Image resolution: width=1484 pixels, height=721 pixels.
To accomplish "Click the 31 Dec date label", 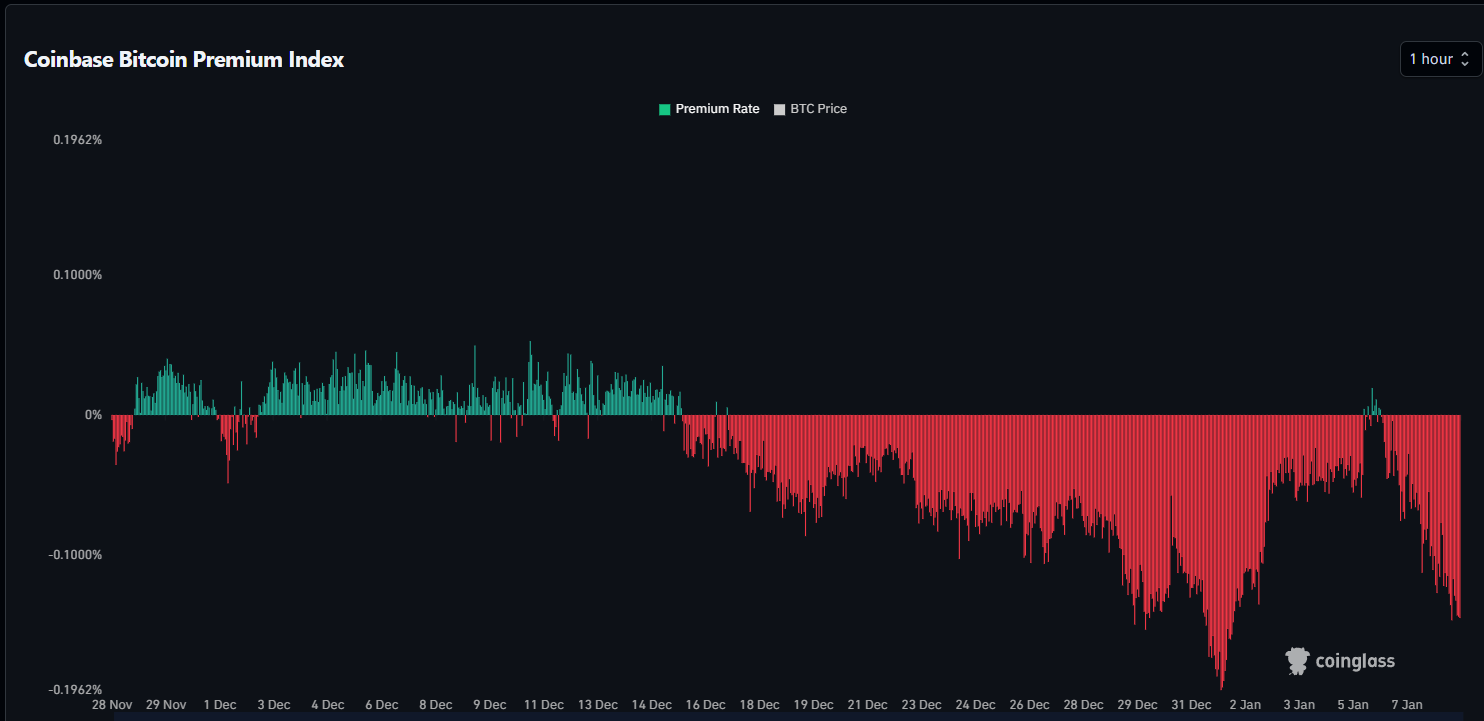I will 1192,705.
